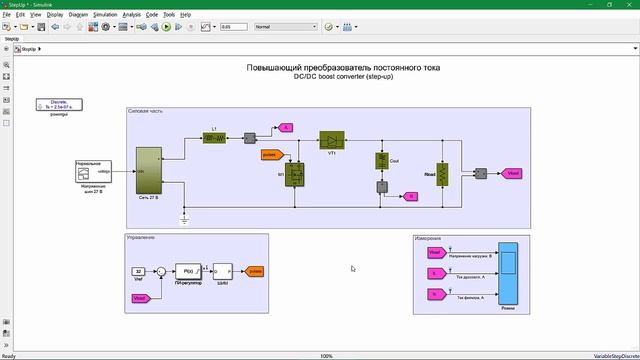Open the File menu
The width and height of the screenshot is (640, 360).
tap(7, 15)
